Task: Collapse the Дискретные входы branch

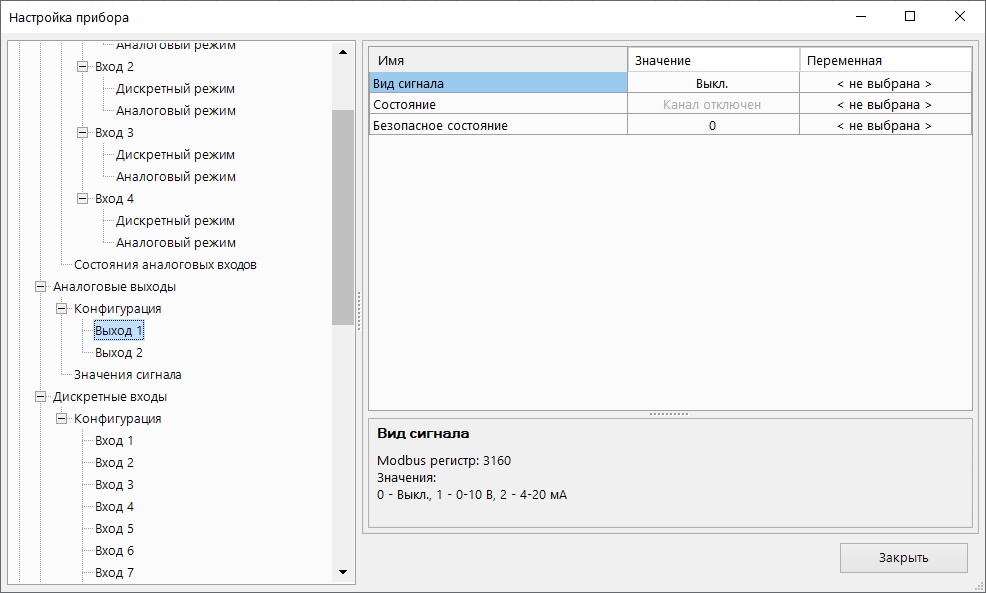Action: coord(41,397)
